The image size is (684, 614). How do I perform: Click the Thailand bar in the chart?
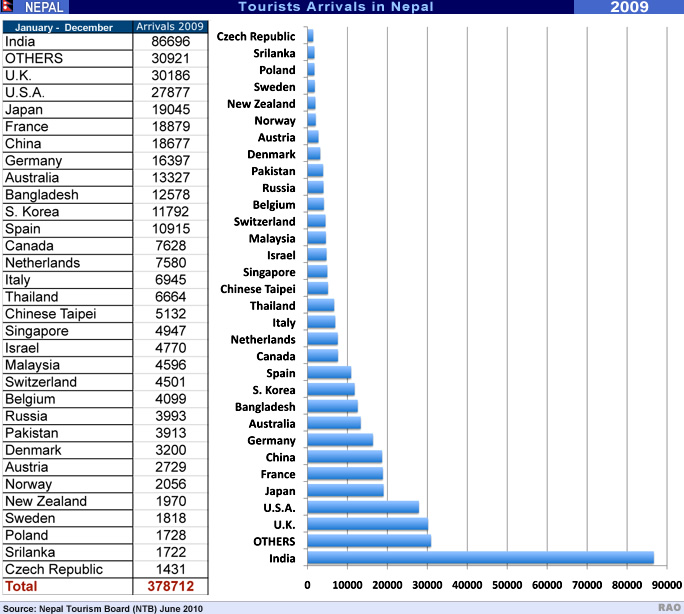(321, 305)
